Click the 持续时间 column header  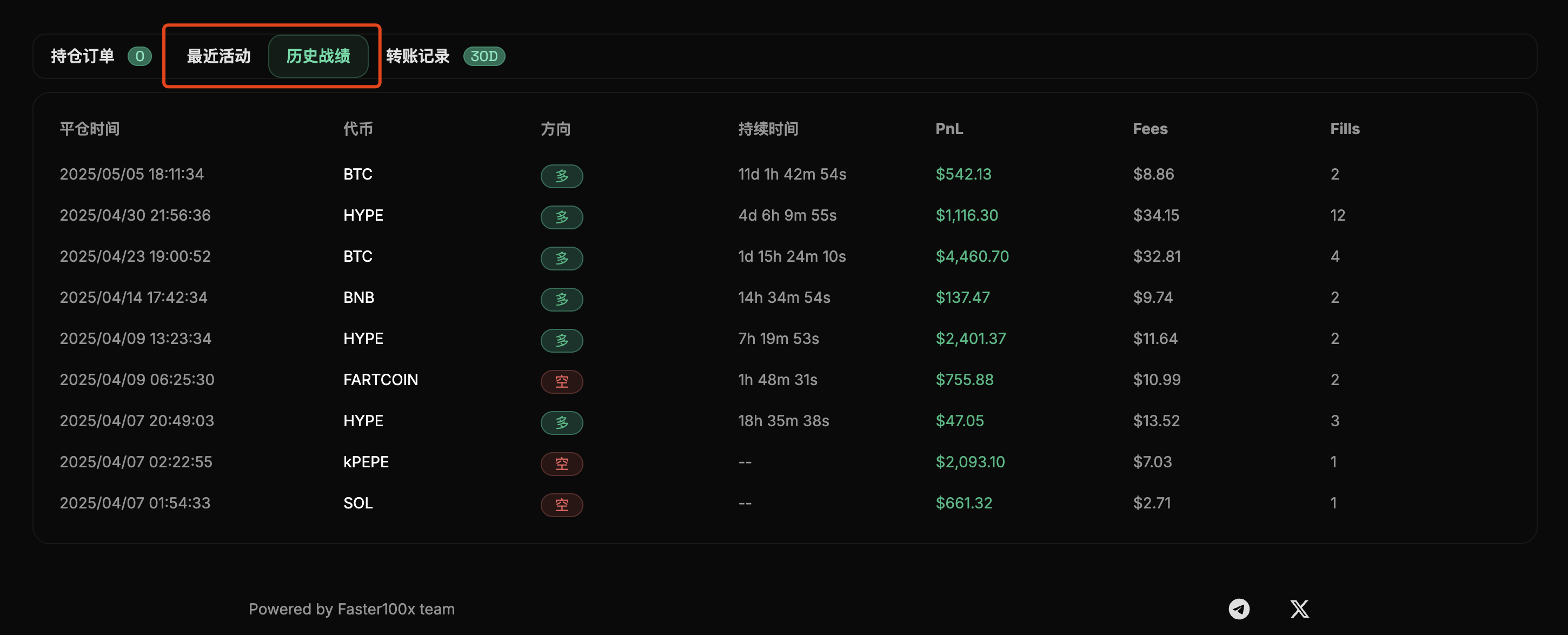pos(768,129)
